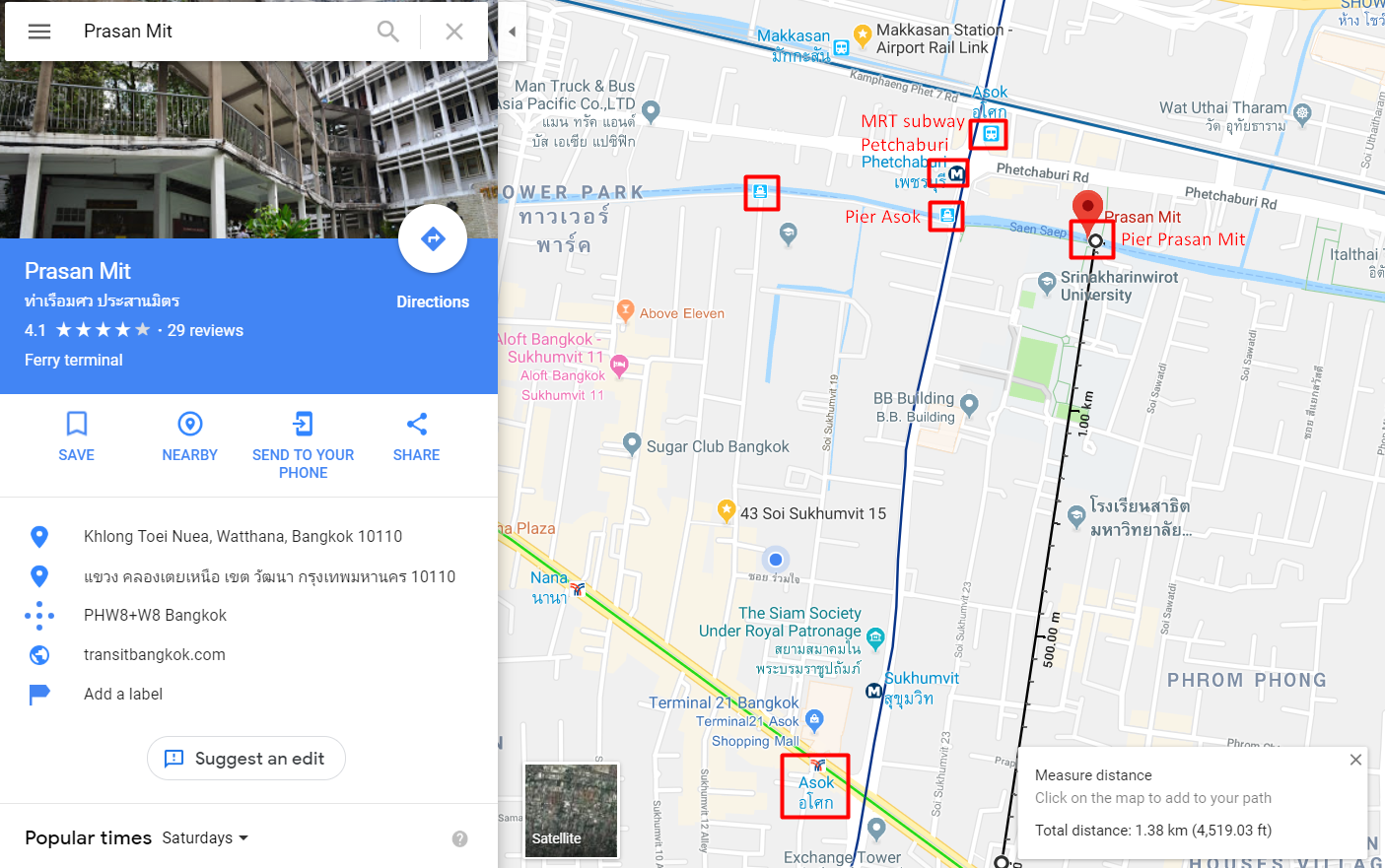The image size is (1385, 868).
Task: Collapse the side panel arrow
Action: pyautogui.click(x=512, y=32)
